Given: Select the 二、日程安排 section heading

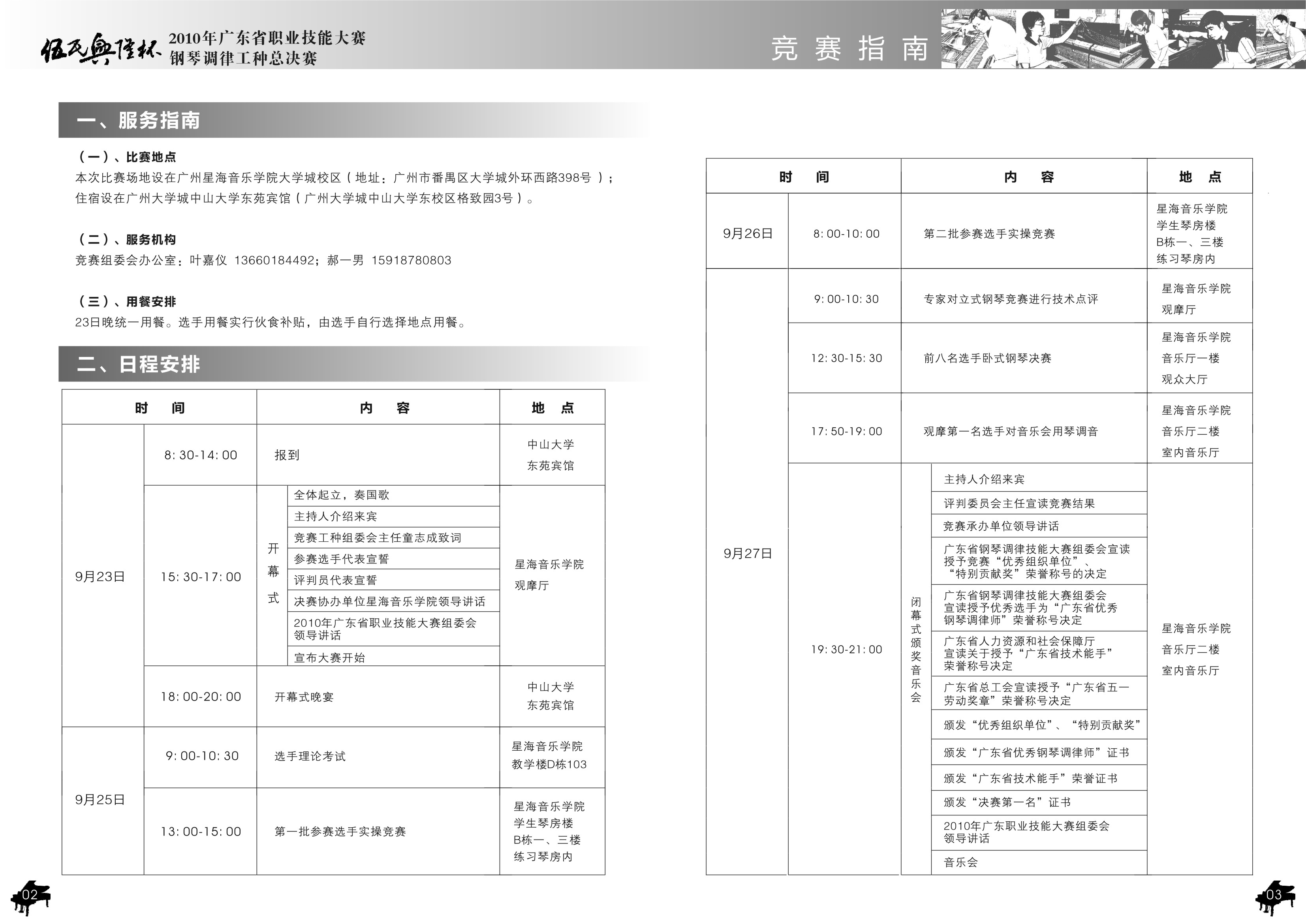Looking at the screenshot, I should pyautogui.click(x=138, y=364).
